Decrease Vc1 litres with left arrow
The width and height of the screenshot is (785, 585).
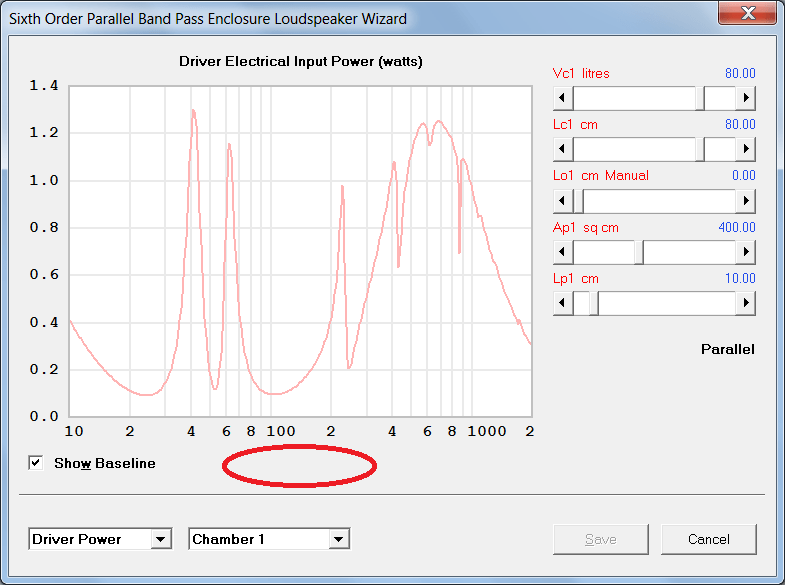563,98
